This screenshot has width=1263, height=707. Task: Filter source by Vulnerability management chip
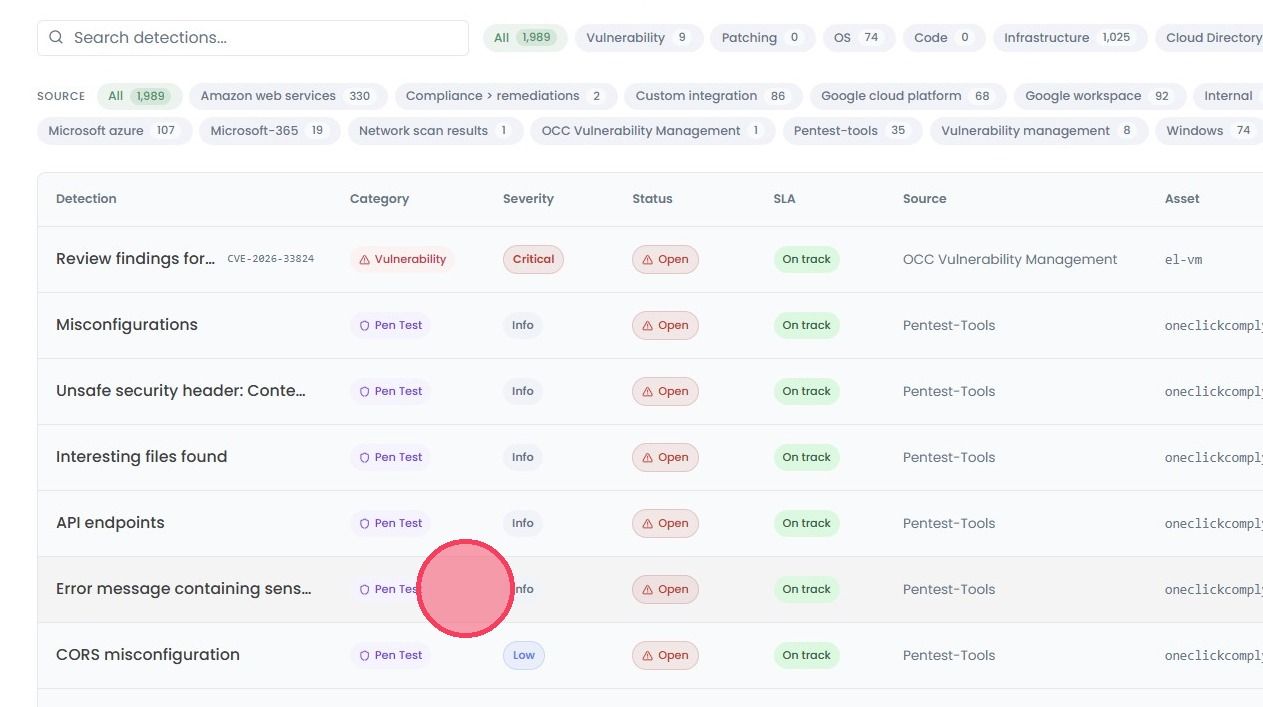[1038, 131]
